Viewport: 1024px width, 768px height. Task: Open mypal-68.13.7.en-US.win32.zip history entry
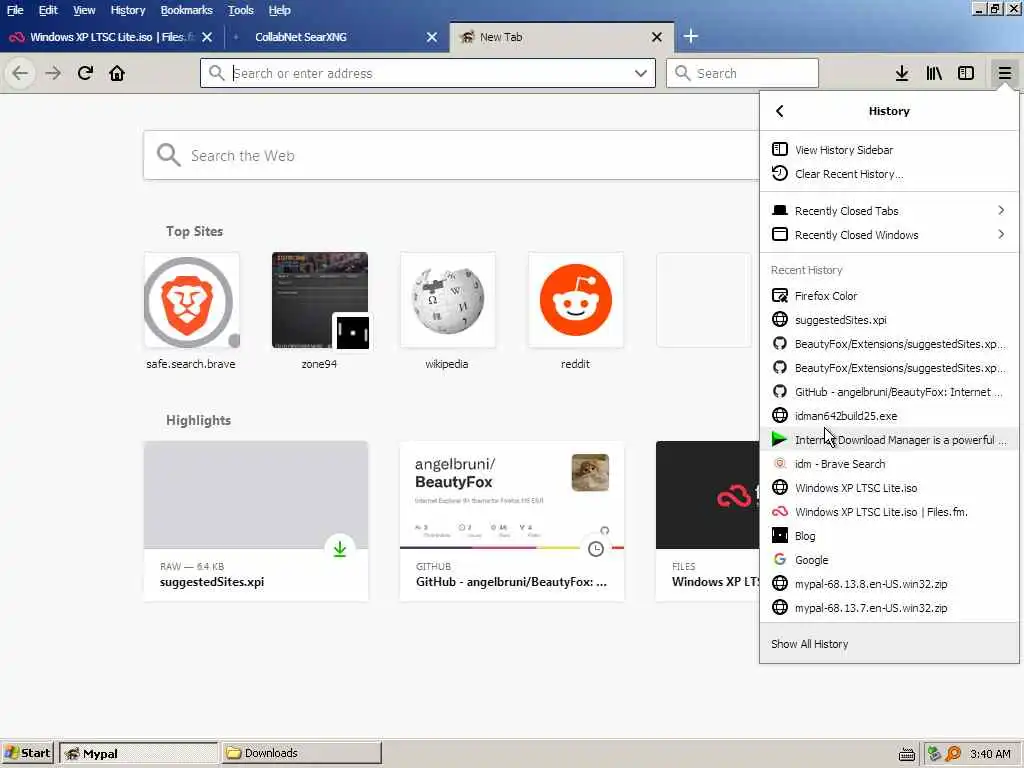click(889, 608)
